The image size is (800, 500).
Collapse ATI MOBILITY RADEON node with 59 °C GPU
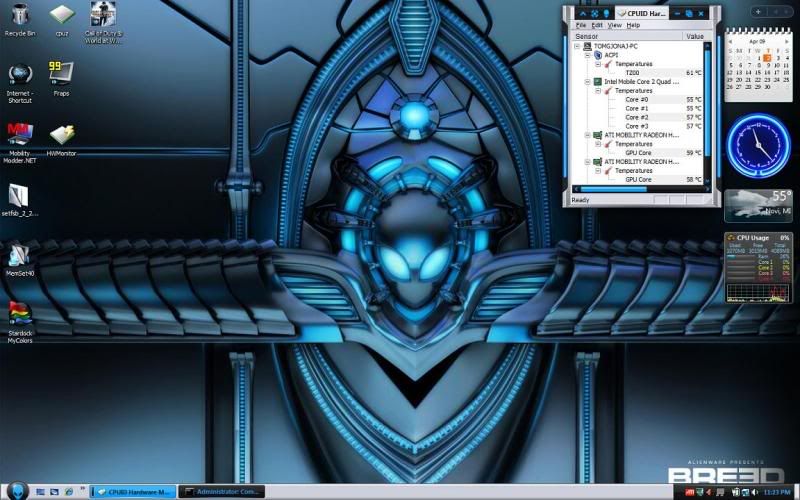(587, 135)
